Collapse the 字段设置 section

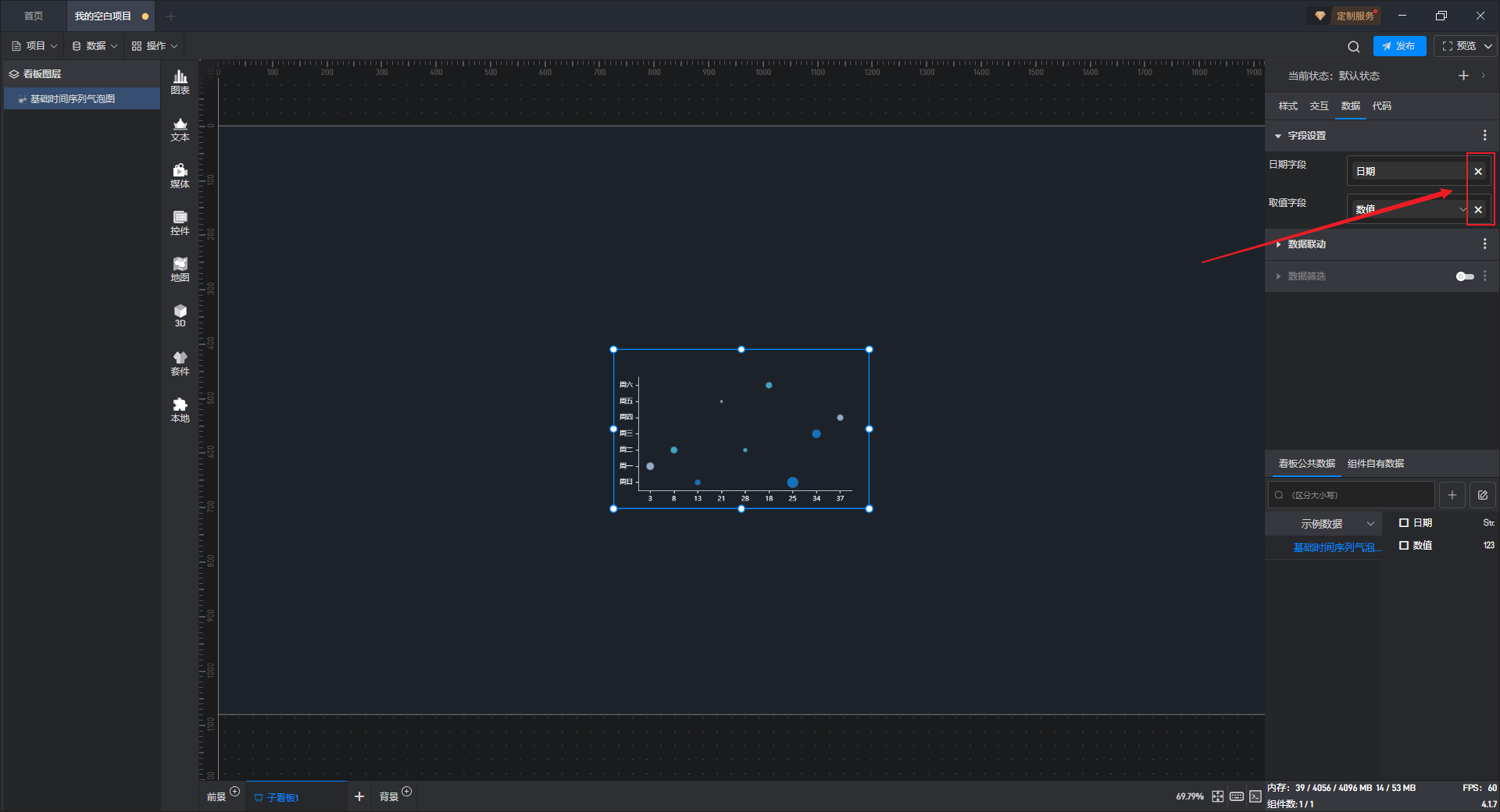coord(1278,136)
